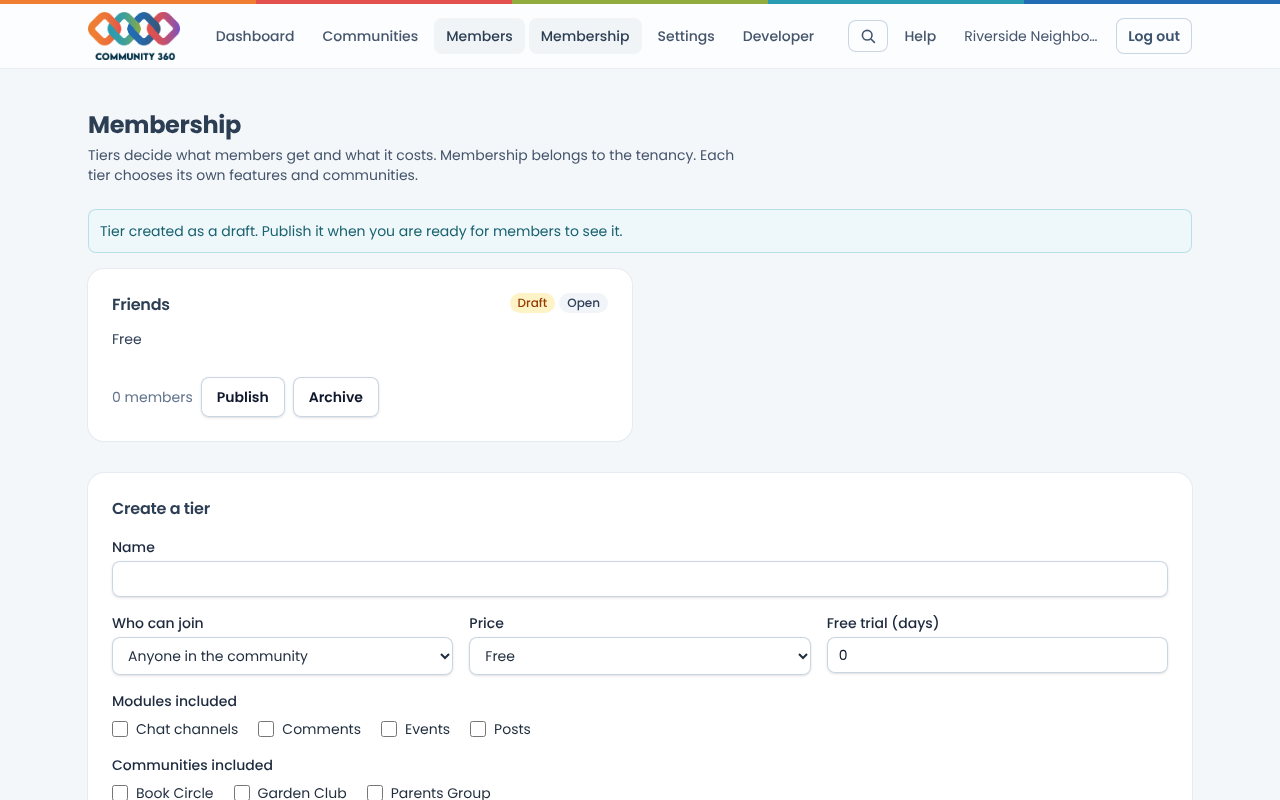
Task: Select the Garden Club community checkbox
Action: point(242,793)
